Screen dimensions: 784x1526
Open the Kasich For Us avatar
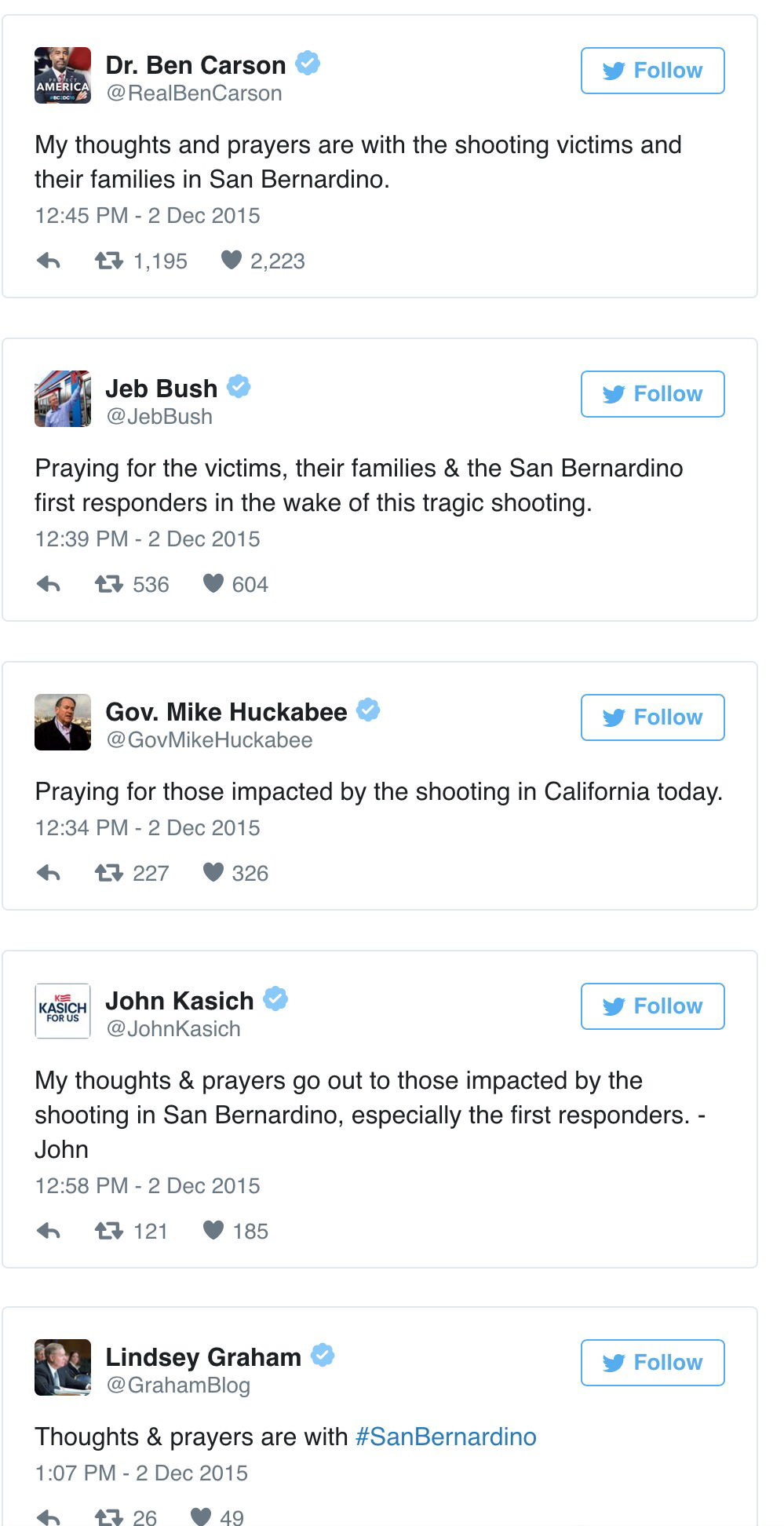click(63, 1011)
